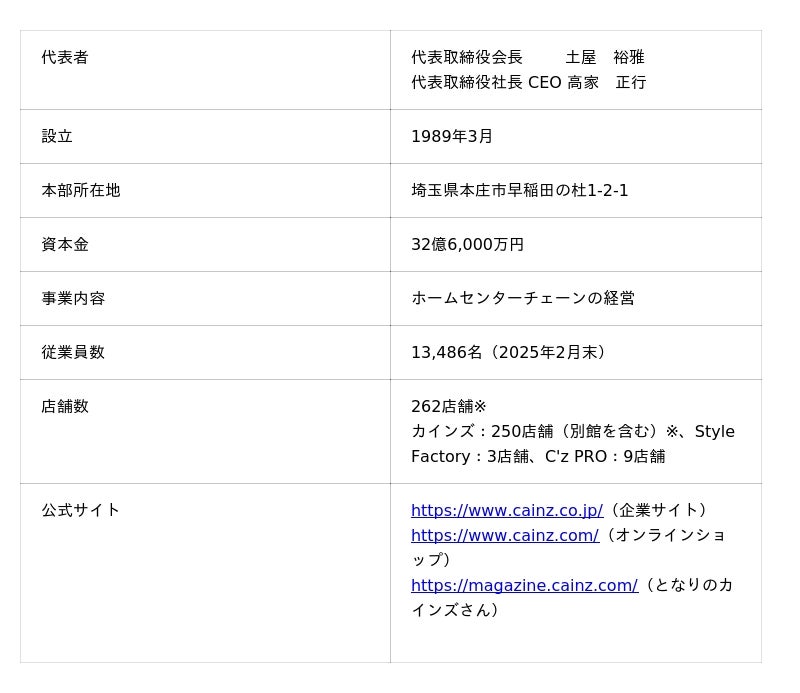800x693 pixels.
Task: Click the CEO 高家 正行 line
Action: tap(528, 82)
